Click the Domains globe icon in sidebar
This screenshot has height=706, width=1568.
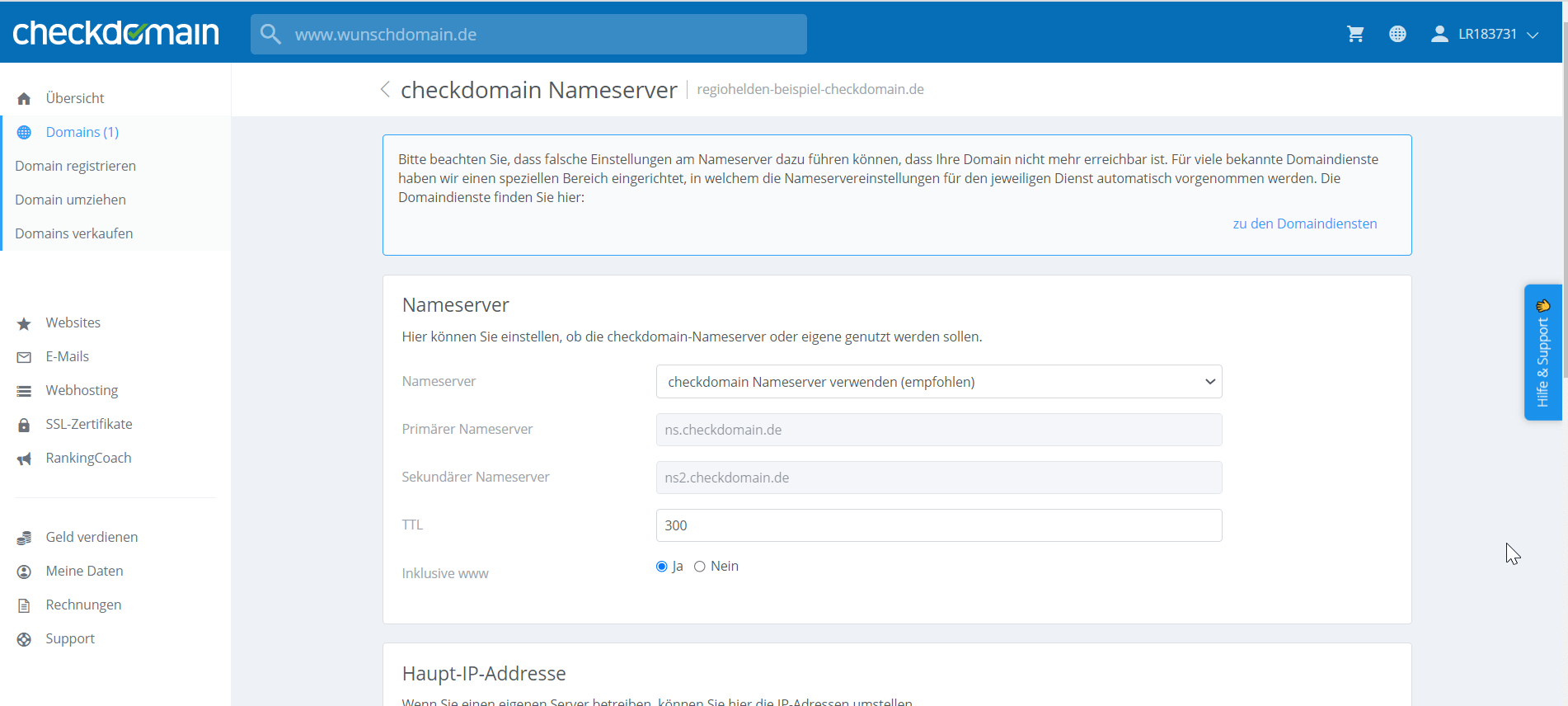[x=24, y=133]
